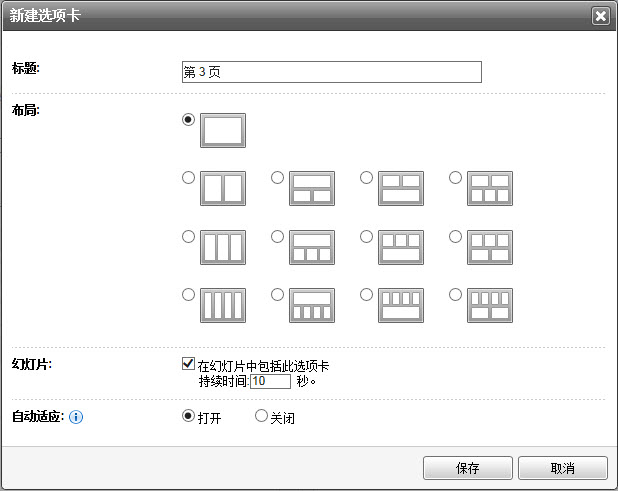
Task: Click the three-column layout thumbnail
Action: pos(223,247)
